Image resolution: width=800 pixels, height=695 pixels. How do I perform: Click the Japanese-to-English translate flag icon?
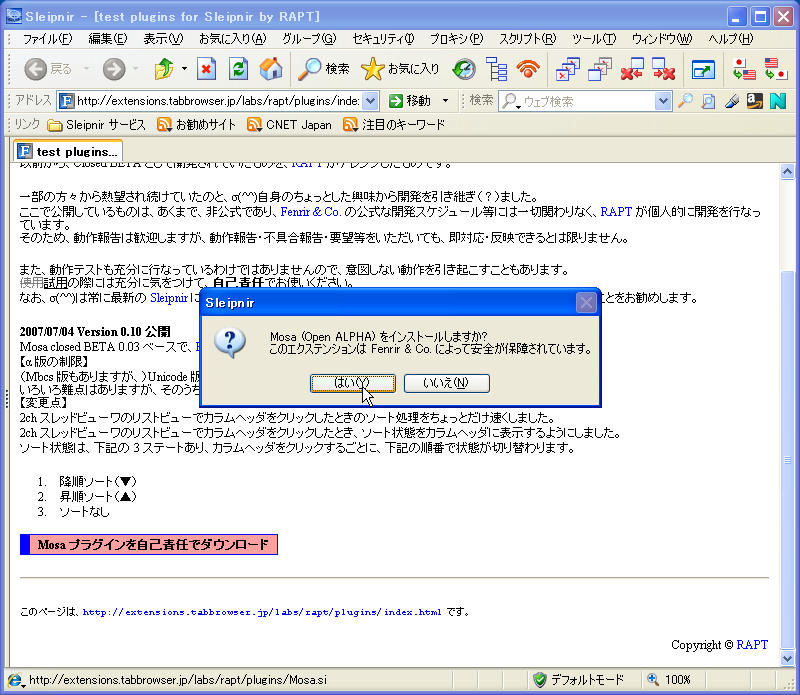pyautogui.click(x=743, y=69)
